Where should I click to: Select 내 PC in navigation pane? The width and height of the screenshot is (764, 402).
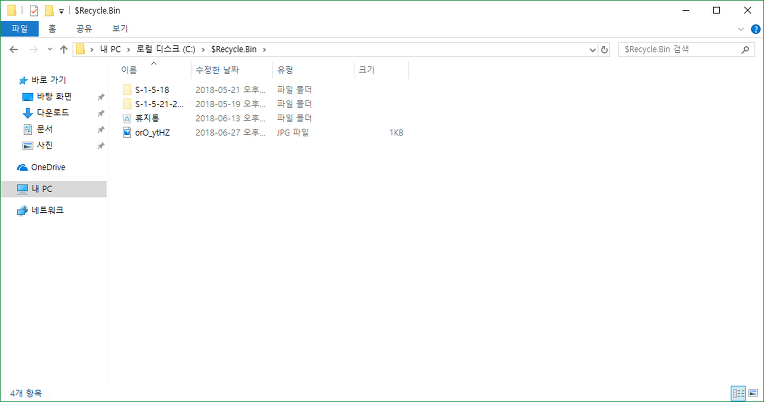(54, 189)
